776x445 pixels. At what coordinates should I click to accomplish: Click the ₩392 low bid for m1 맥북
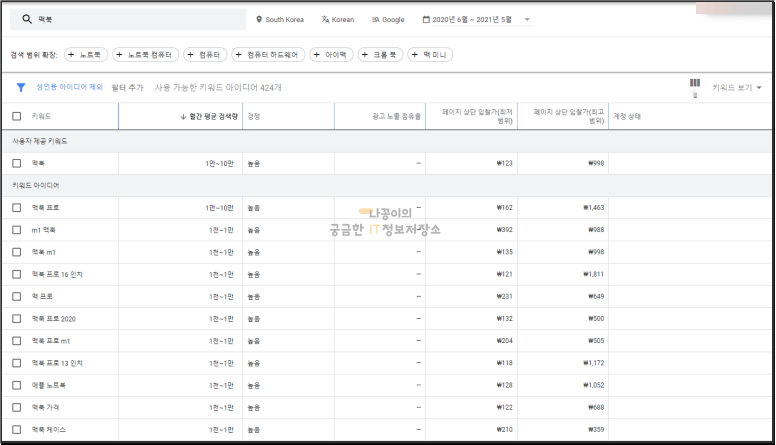[504, 230]
